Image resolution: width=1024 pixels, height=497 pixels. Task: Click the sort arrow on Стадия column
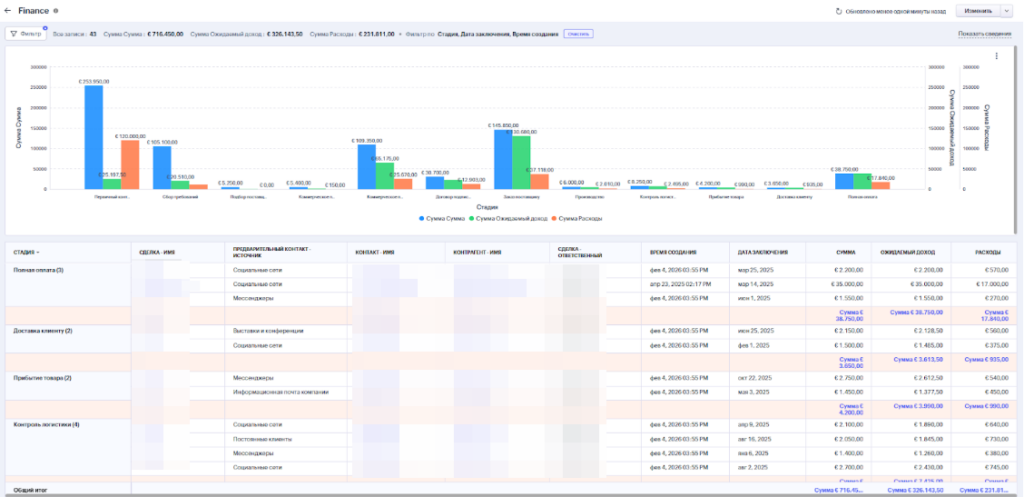click(39, 253)
